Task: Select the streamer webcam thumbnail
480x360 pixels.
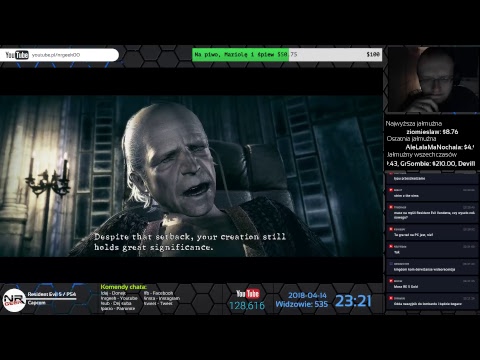Action: 433,79
